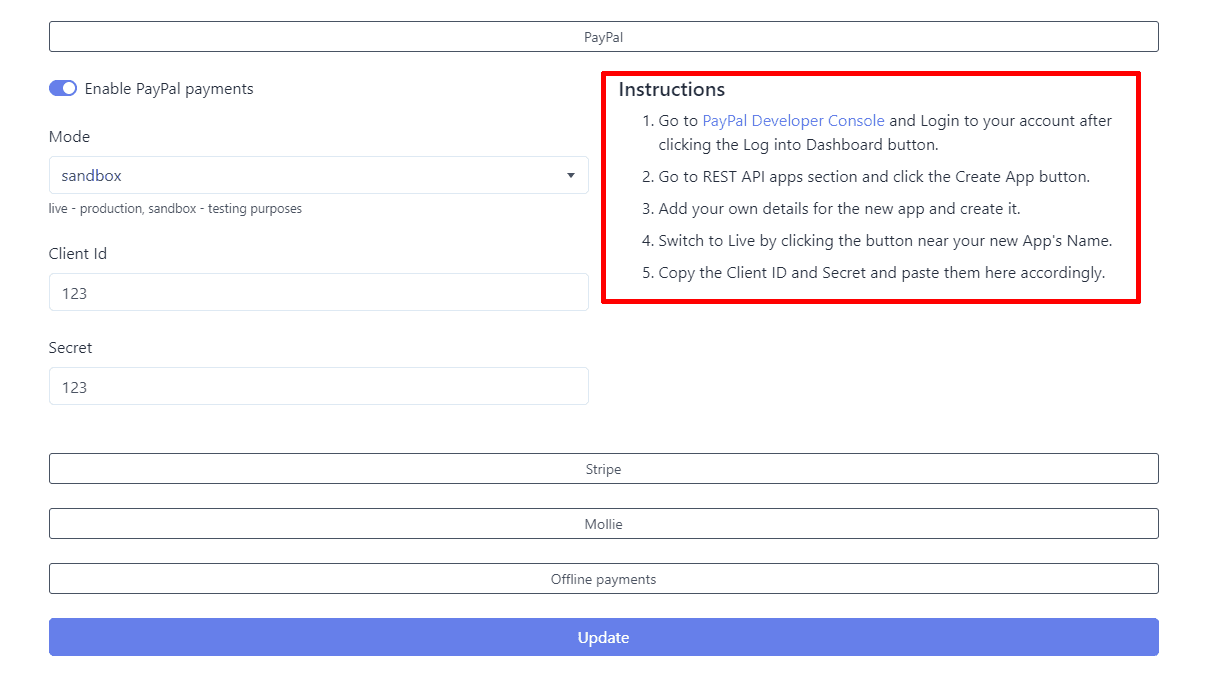
Task: Click the instruction step about Create App button
Action: coord(873,177)
